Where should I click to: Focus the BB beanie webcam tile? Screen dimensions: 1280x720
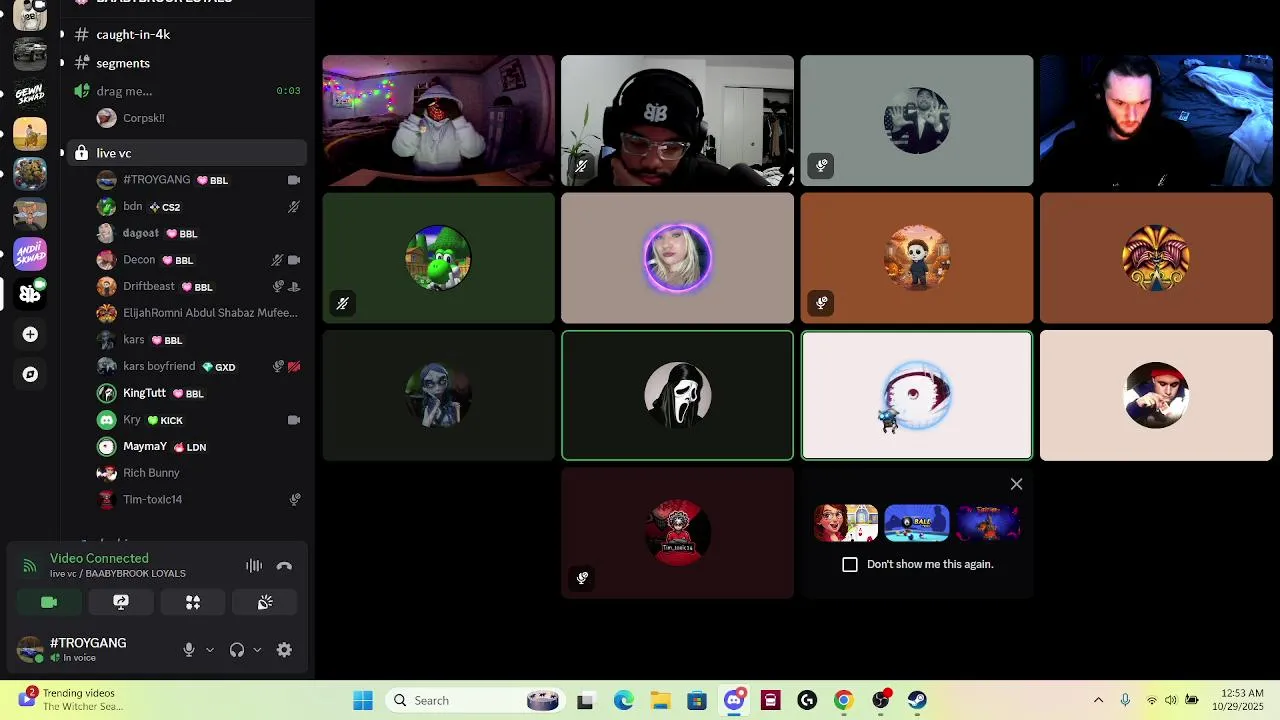click(x=677, y=121)
